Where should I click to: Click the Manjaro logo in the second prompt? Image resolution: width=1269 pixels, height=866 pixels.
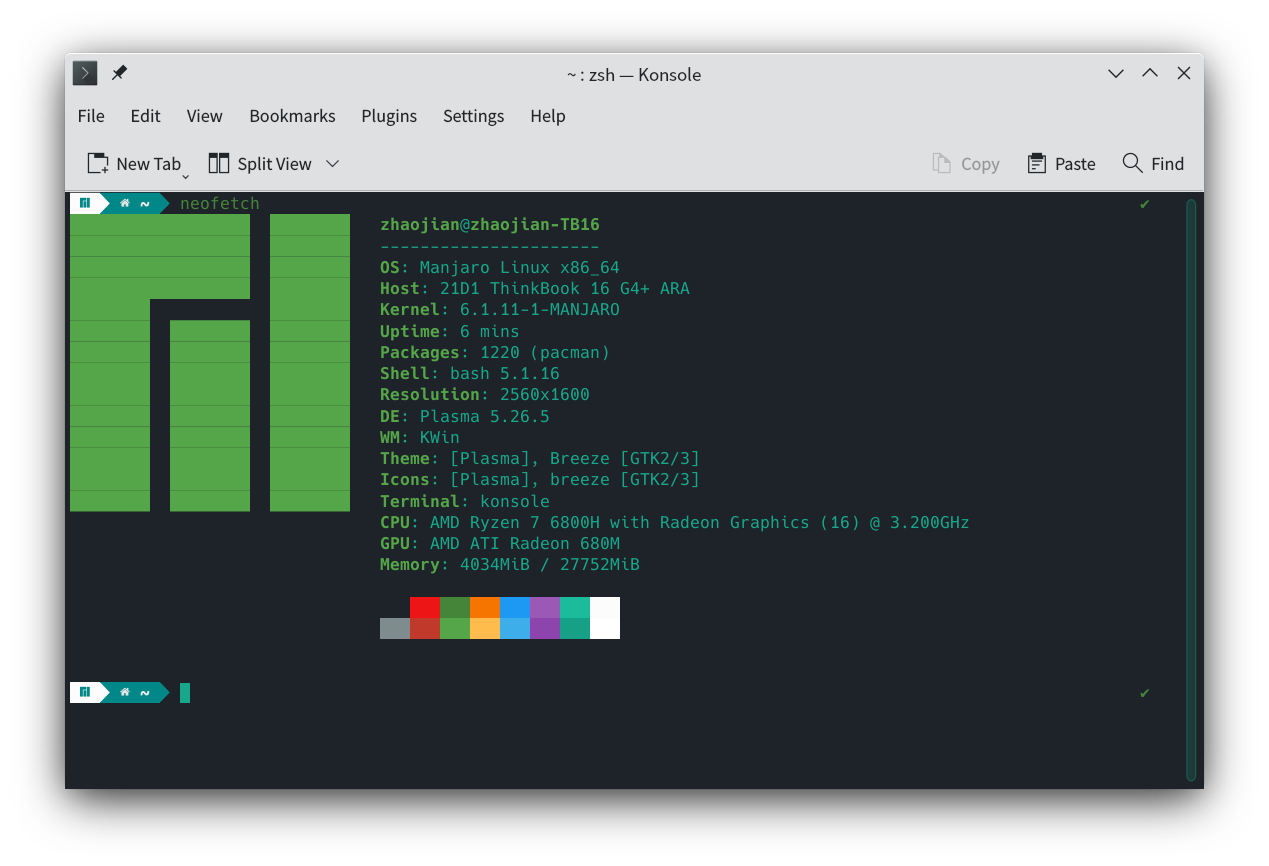(87, 692)
